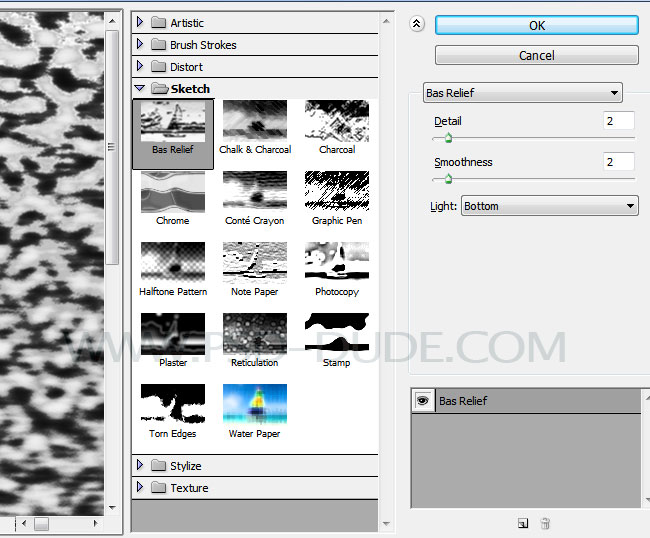Image resolution: width=650 pixels, height=538 pixels.
Task: Choose the Torn Edges filter thumbnail
Action: point(173,404)
